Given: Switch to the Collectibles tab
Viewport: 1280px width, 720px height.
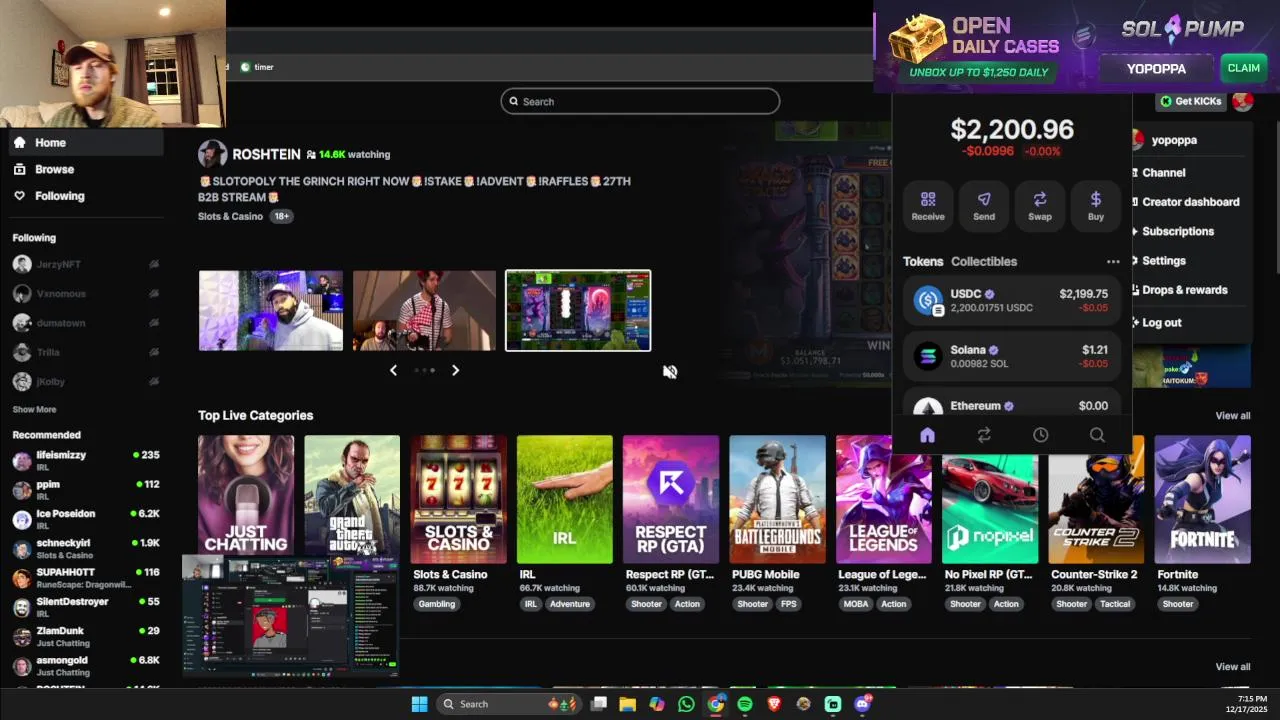Looking at the screenshot, I should (x=984, y=261).
